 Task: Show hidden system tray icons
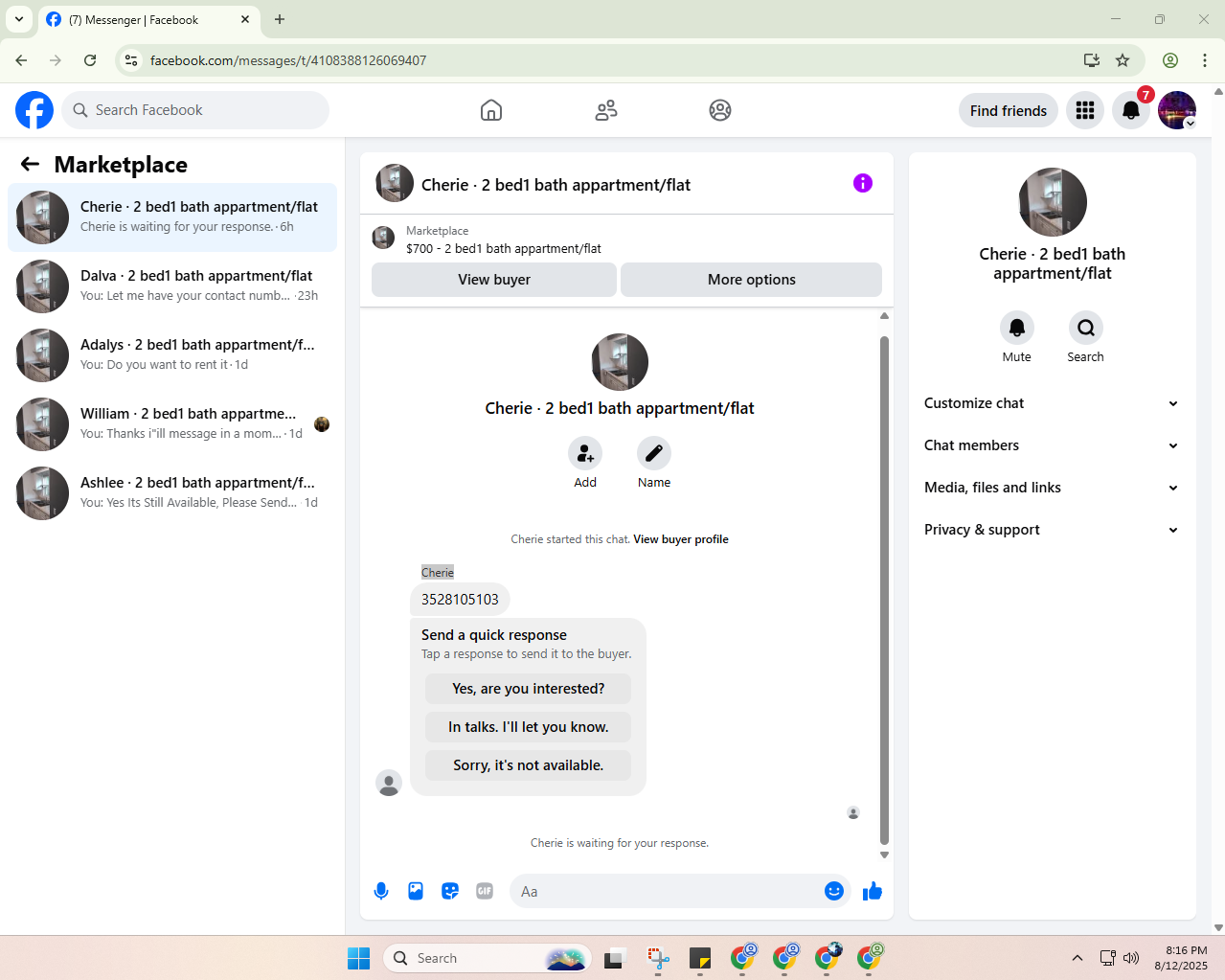pyautogui.click(x=1078, y=958)
